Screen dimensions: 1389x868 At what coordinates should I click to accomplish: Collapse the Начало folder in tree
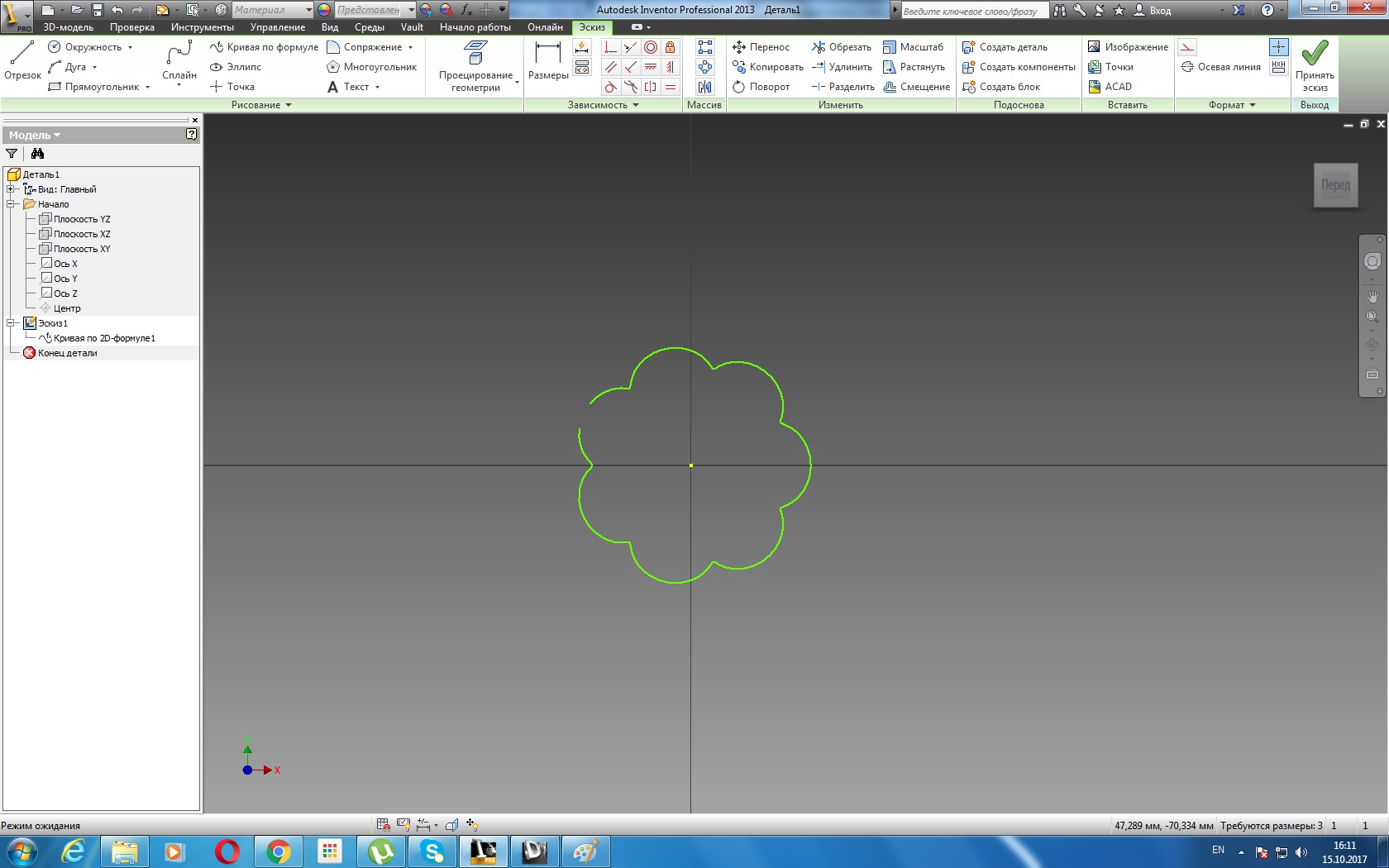(x=12, y=204)
